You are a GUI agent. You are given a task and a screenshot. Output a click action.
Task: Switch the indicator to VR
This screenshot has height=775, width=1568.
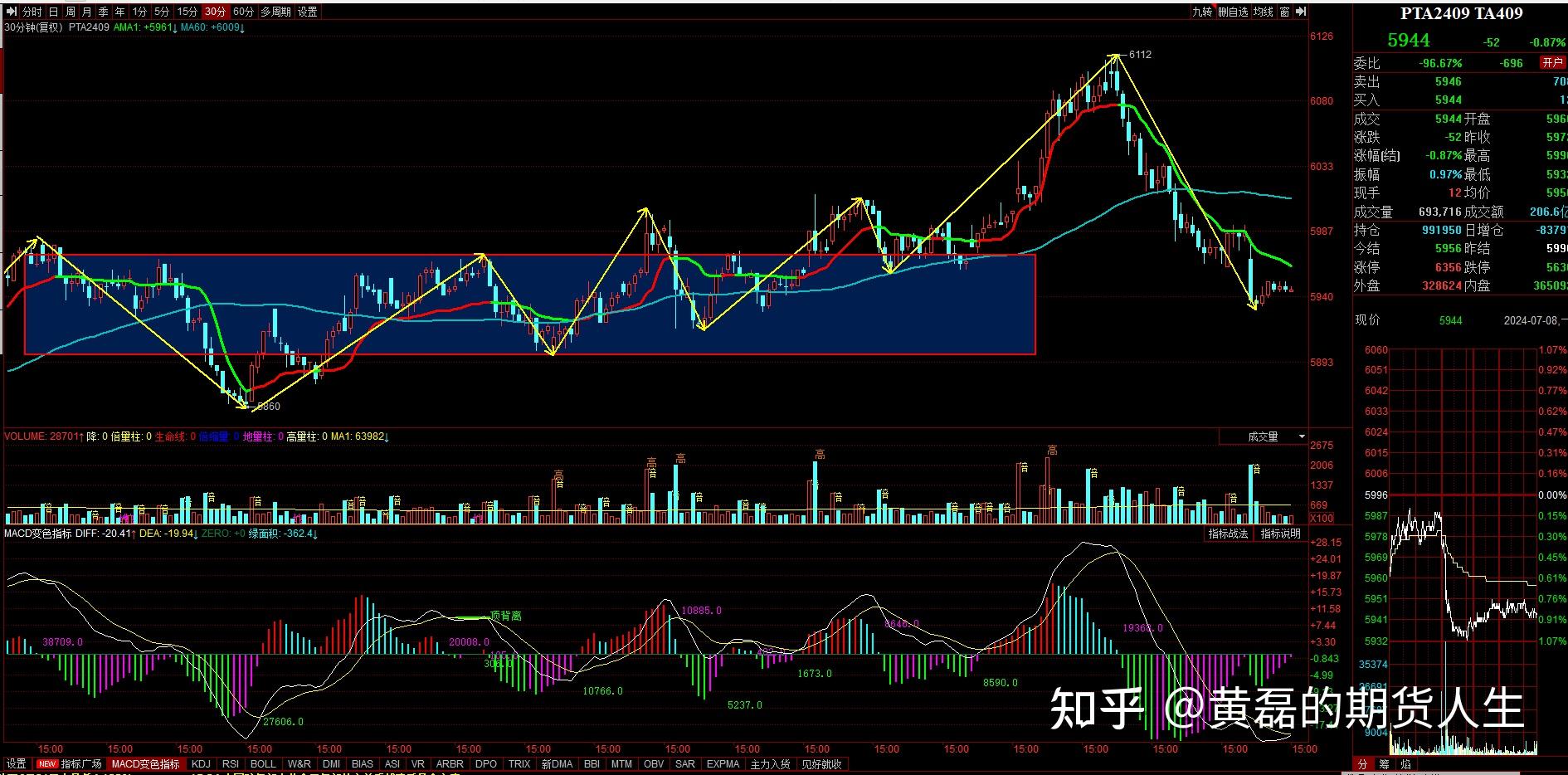418,763
